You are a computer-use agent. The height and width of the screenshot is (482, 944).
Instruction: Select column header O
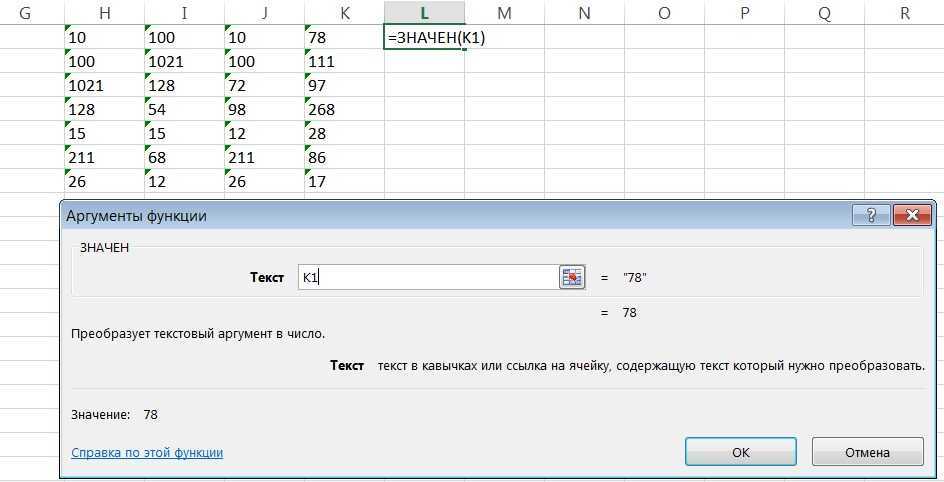pos(665,13)
